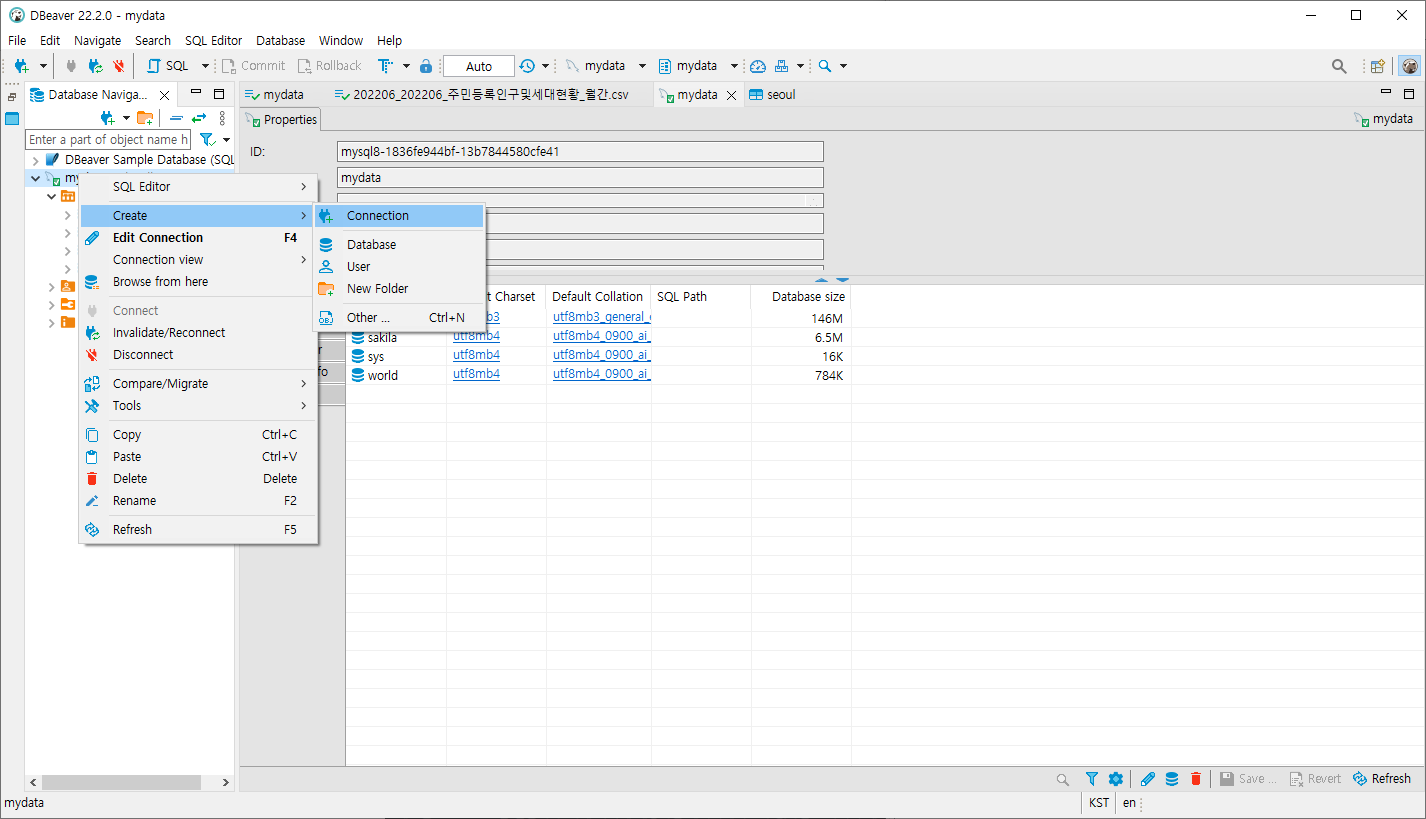Click the bottom toolbar edit pencil icon

point(1148,779)
